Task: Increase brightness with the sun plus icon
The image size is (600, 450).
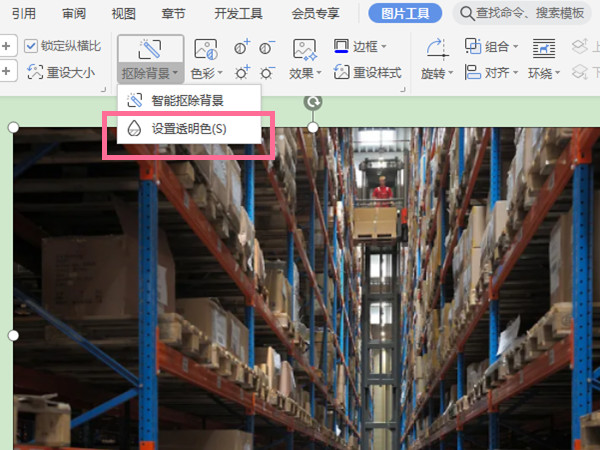Action: 242,72
